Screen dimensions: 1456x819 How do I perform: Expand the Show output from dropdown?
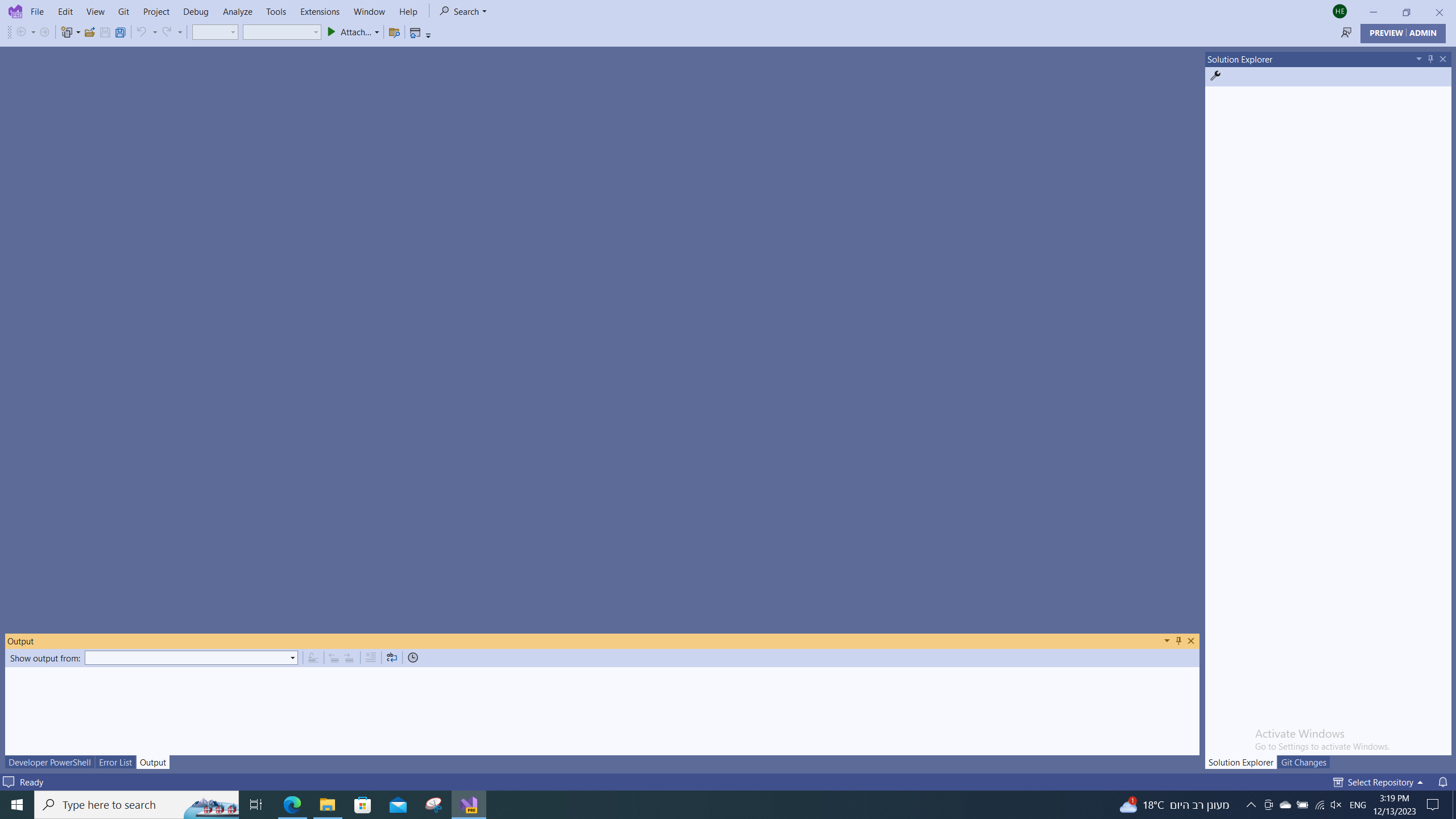coord(292,658)
